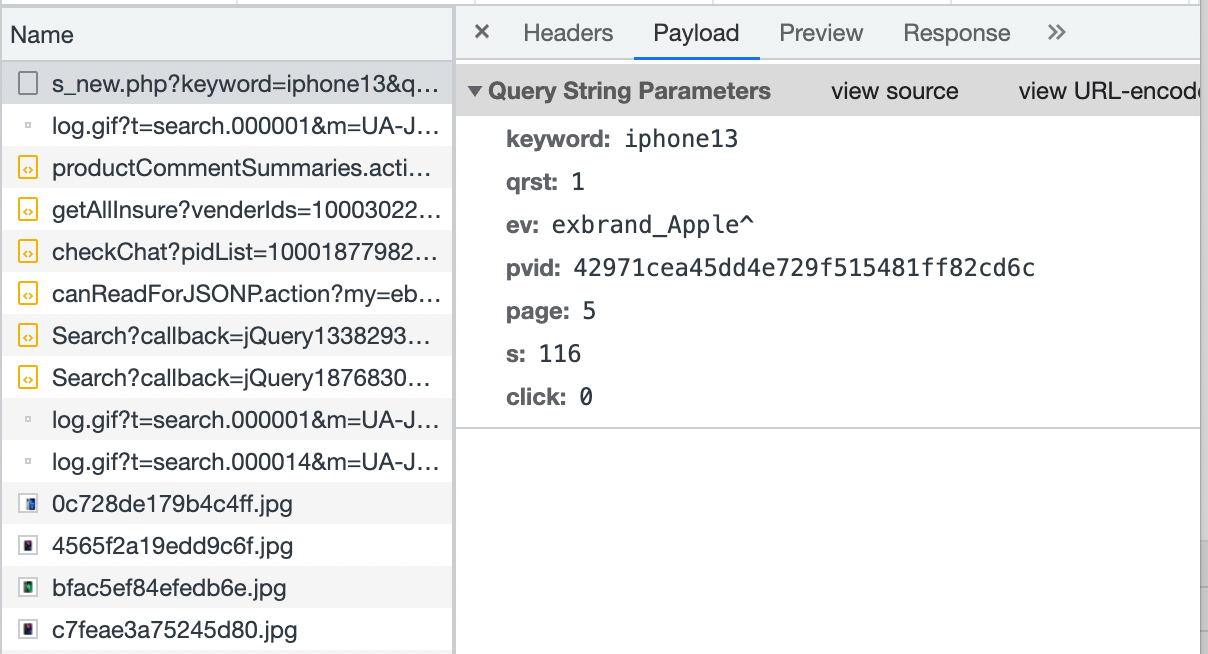1208x654 pixels.
Task: Click the keyword value iphone13
Action: click(x=681, y=139)
